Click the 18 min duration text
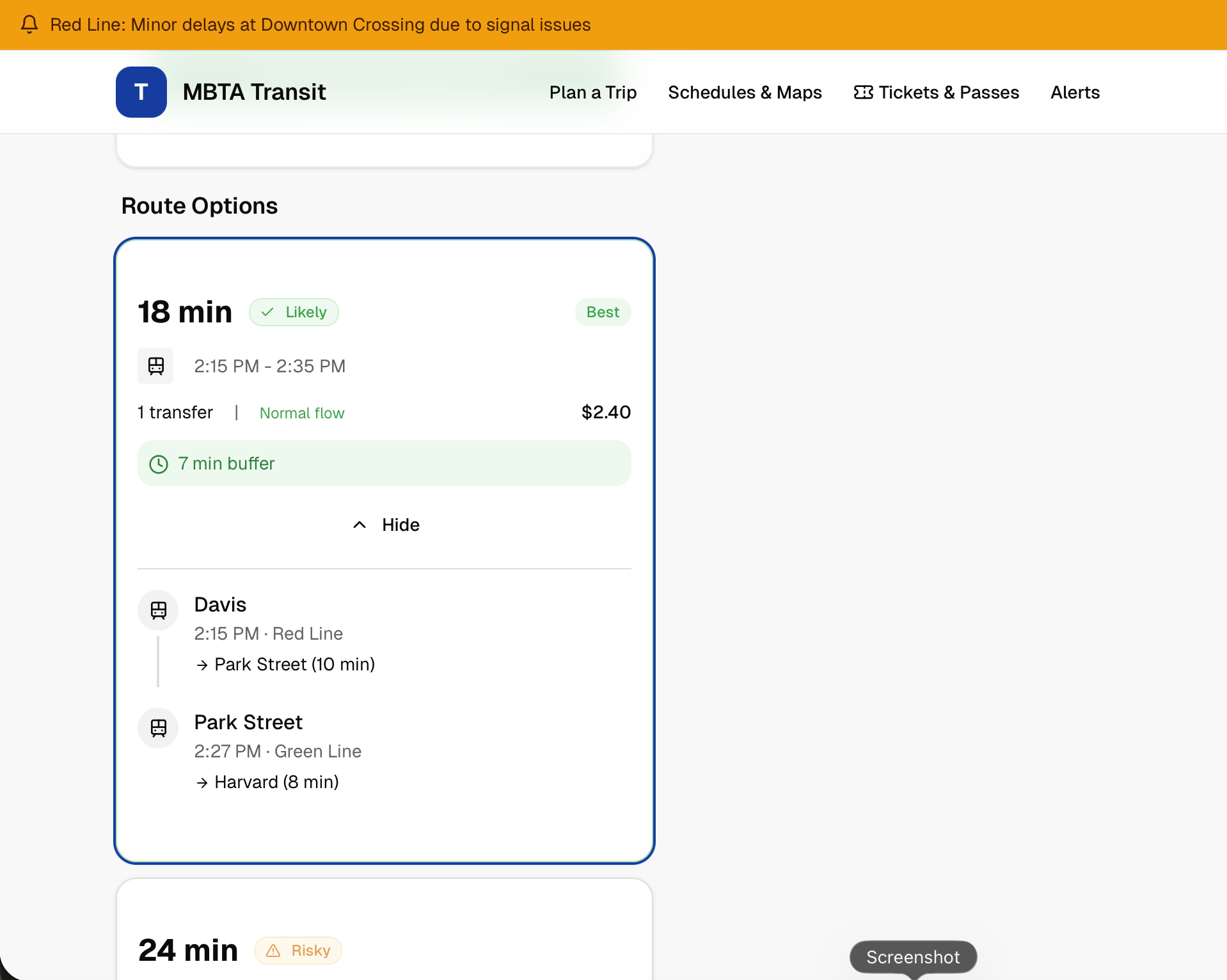 (x=185, y=312)
